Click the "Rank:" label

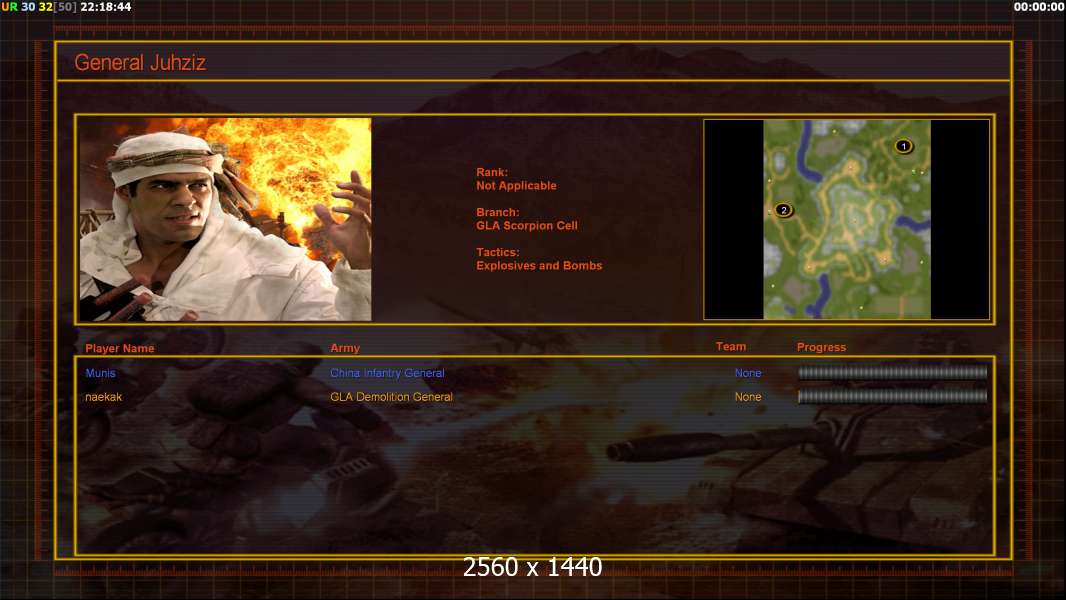pos(492,173)
